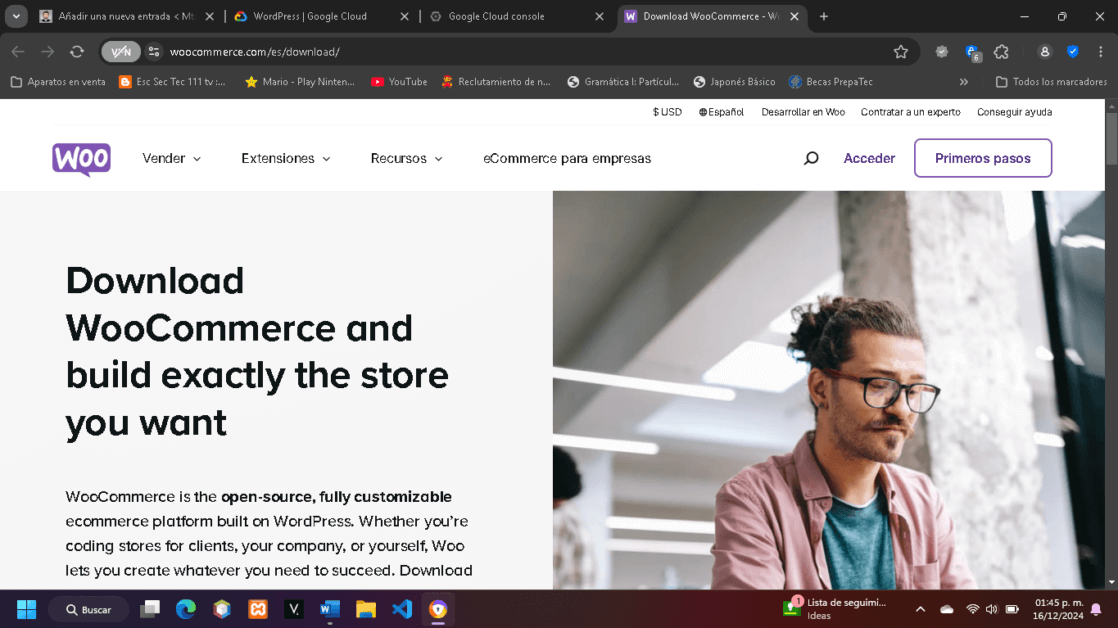Image resolution: width=1118 pixels, height=628 pixels.
Task: Expand the Recursos dropdown menu
Action: pos(406,158)
